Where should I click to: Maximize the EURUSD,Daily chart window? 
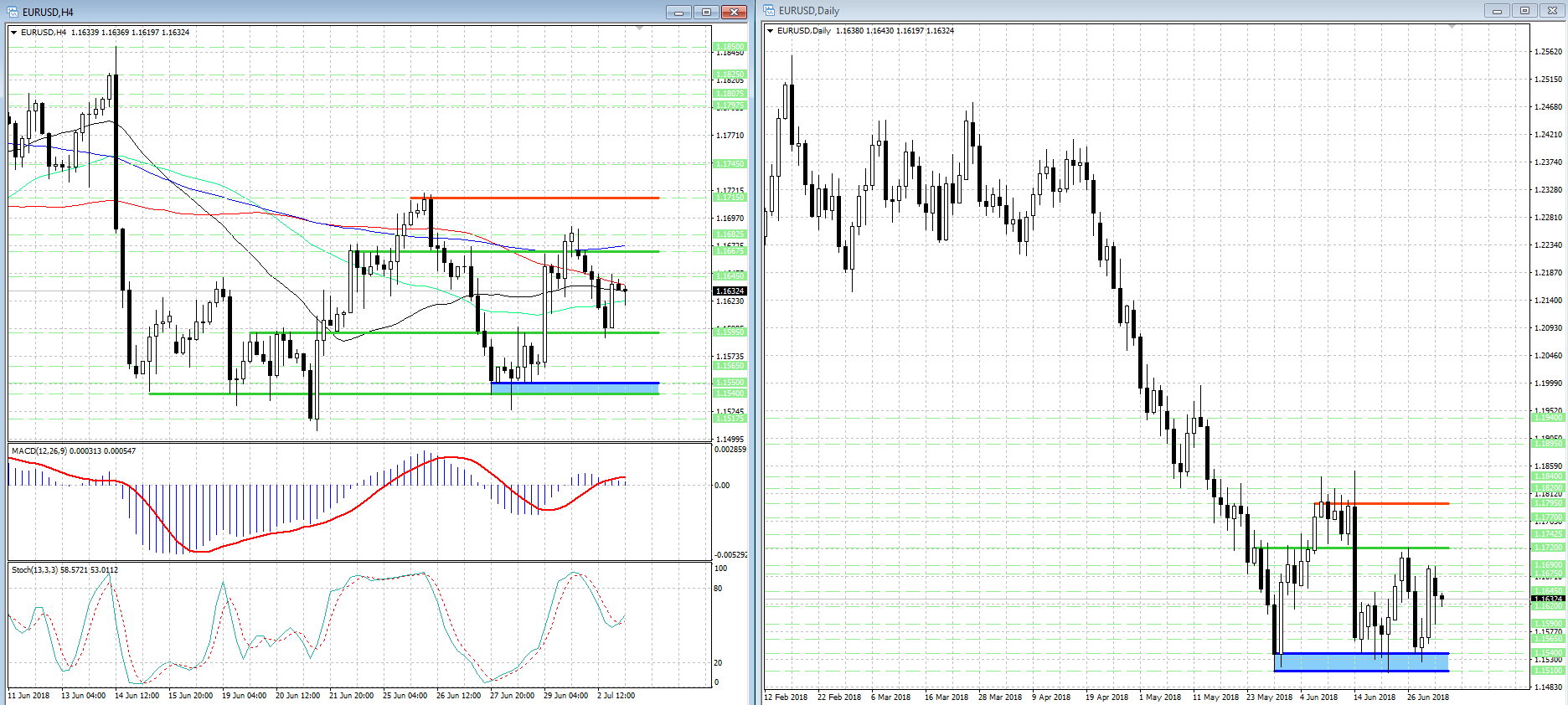pos(1524,11)
